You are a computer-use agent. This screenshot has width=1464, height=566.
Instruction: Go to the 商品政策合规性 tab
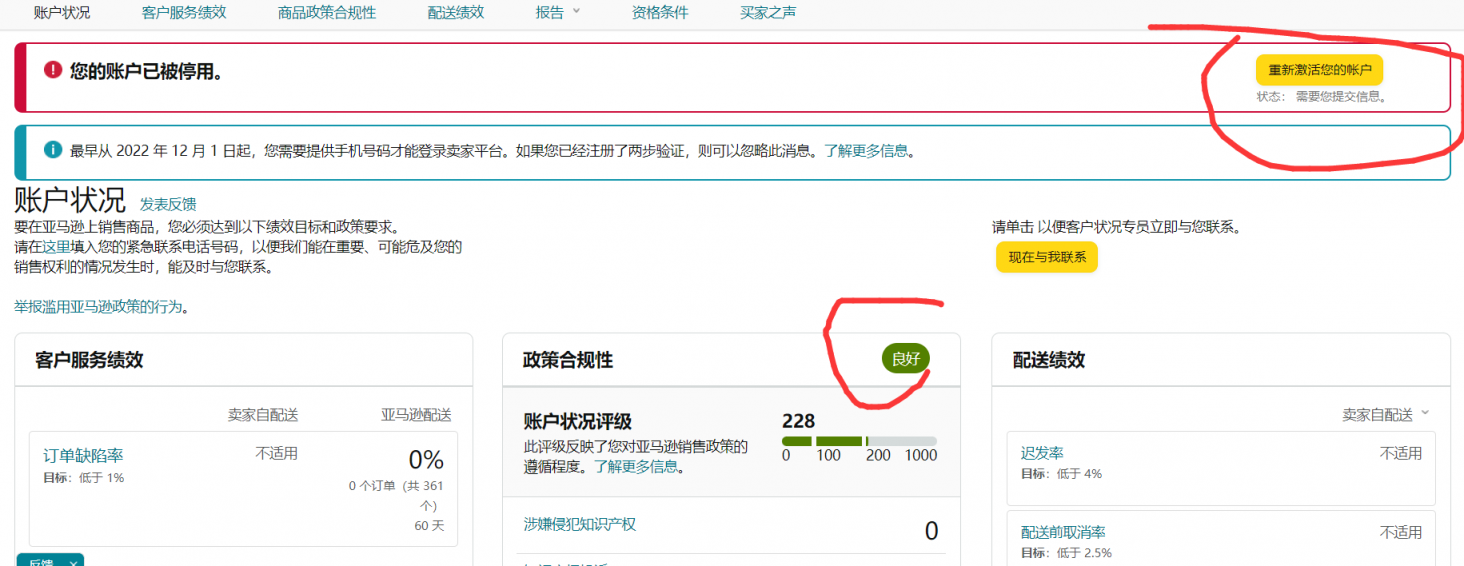(x=327, y=13)
